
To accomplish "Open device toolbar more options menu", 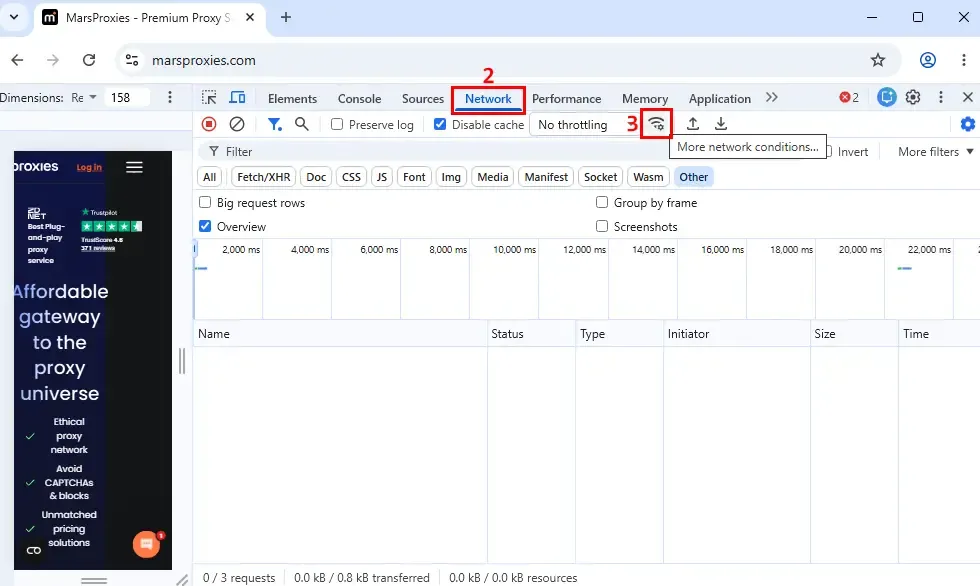I will coord(169,97).
